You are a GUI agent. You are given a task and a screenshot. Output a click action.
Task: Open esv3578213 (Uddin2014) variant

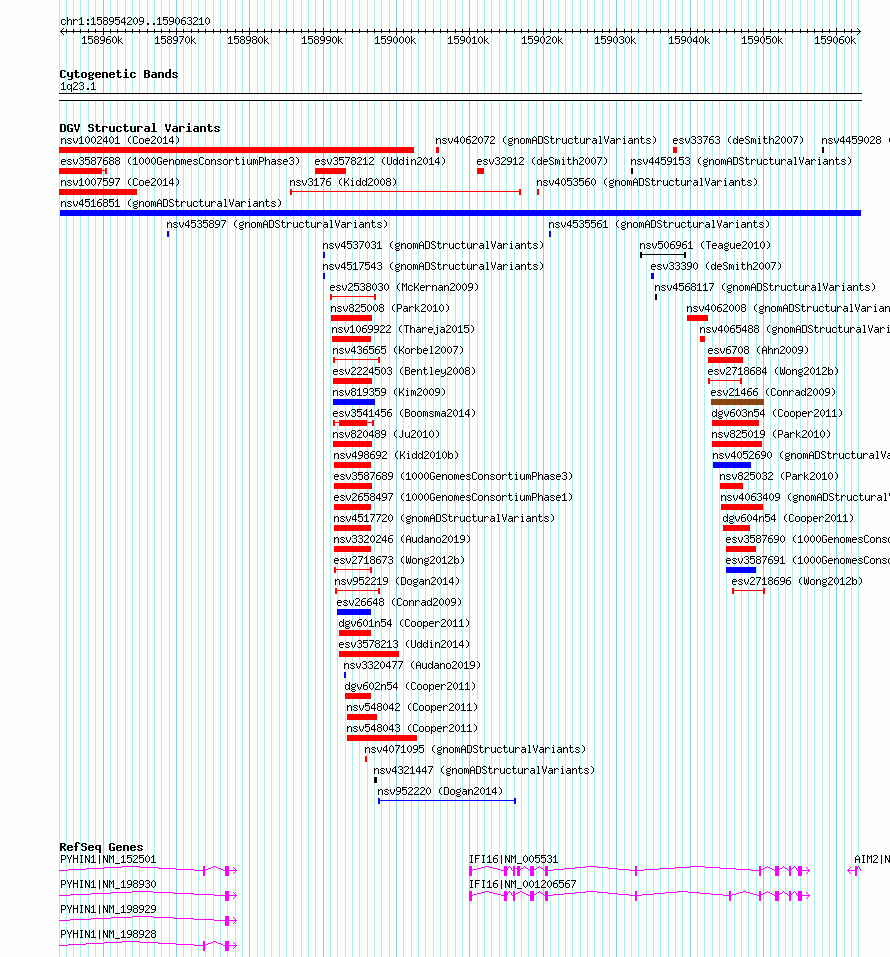tap(404, 645)
